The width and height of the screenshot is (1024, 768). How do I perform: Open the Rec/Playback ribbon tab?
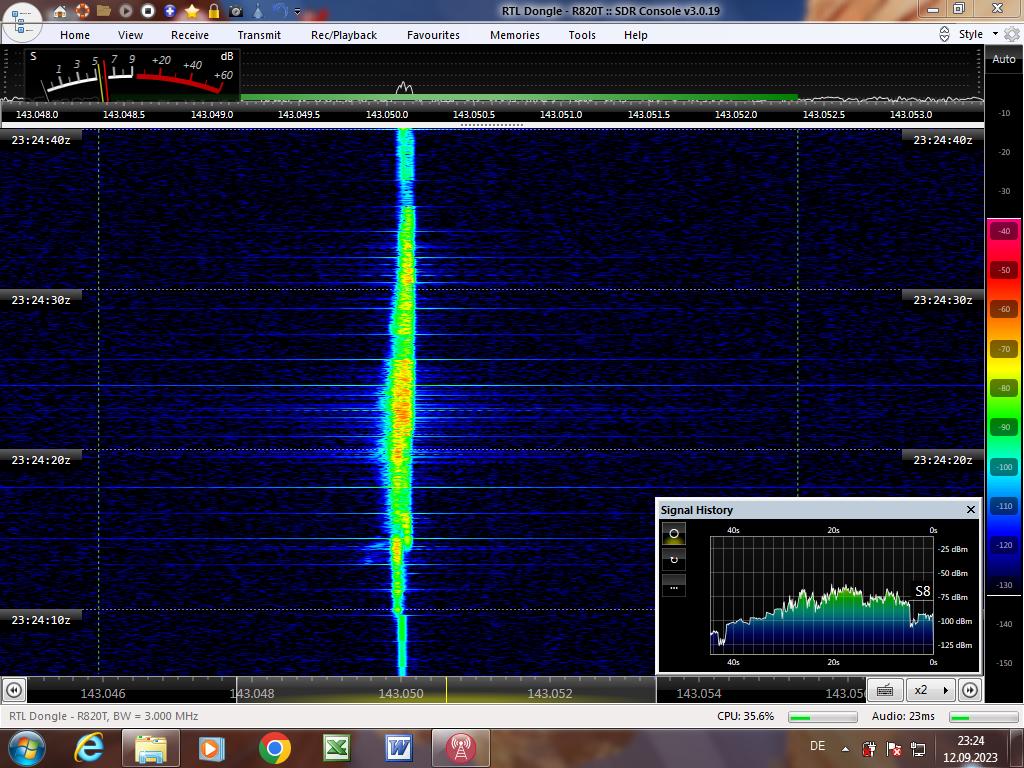(344, 35)
